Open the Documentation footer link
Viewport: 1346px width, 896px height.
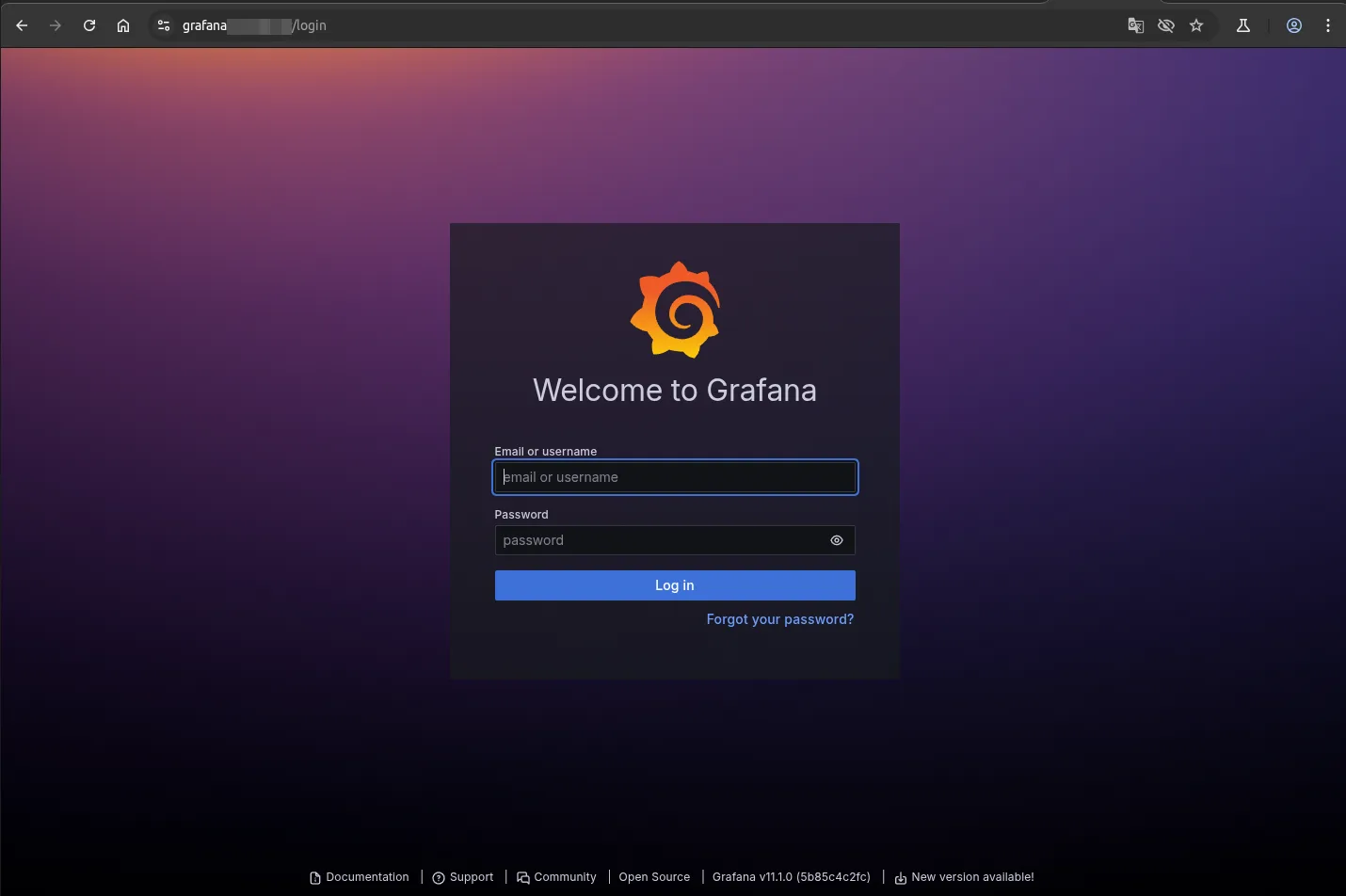click(x=360, y=877)
